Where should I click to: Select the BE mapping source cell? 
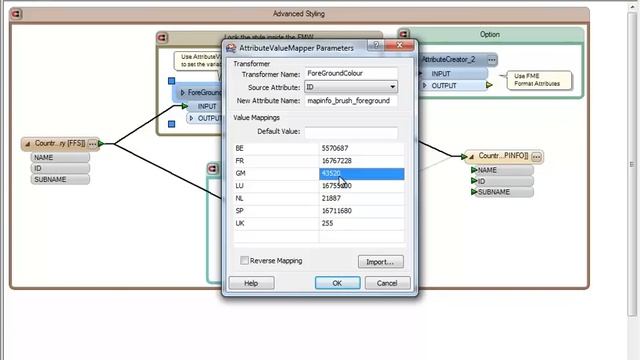(x=276, y=149)
